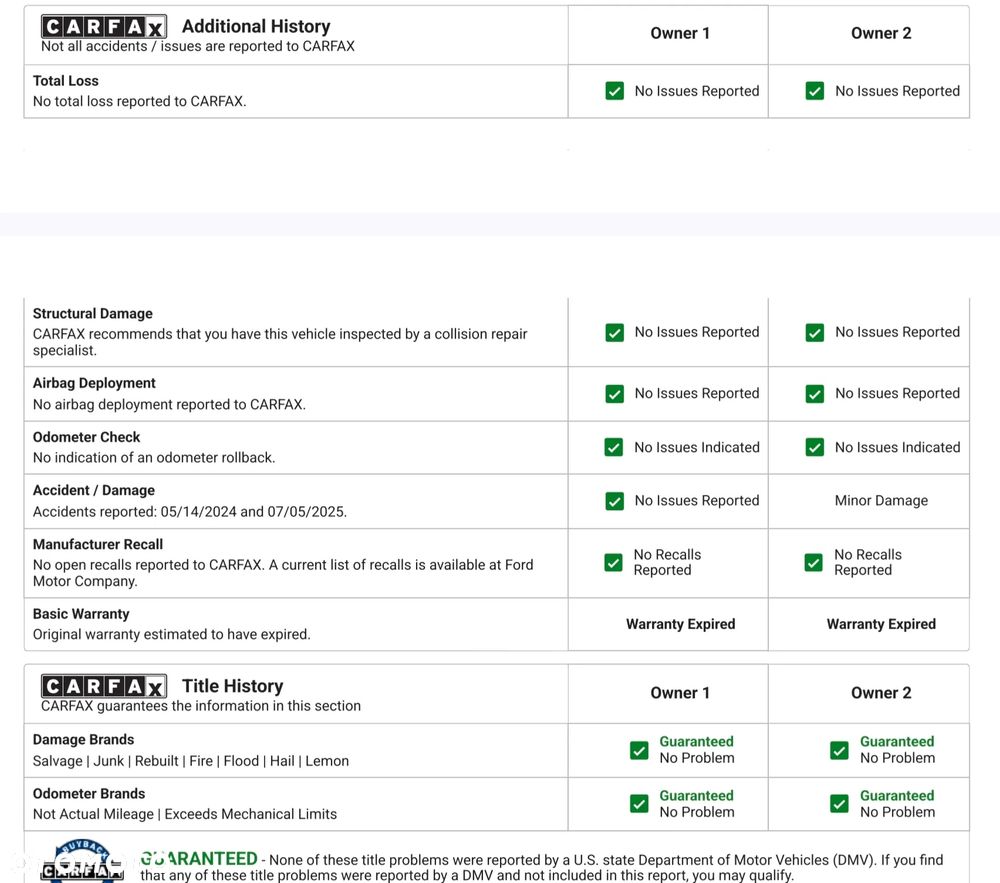This screenshot has height=883, width=1000.
Task: Click Airbag Deployment green checkmark for Owner 1
Action: [x=615, y=394]
